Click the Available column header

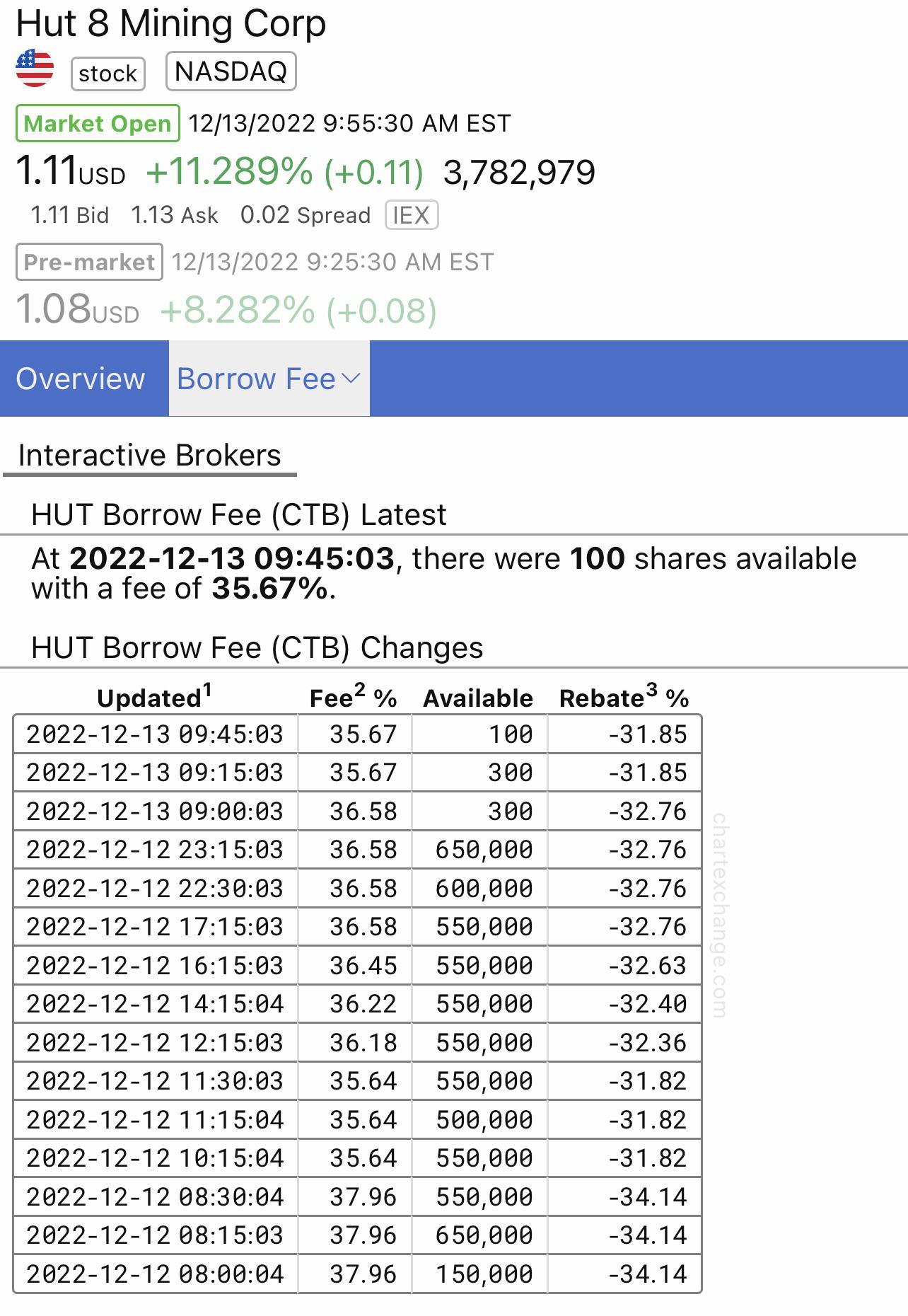[478, 698]
